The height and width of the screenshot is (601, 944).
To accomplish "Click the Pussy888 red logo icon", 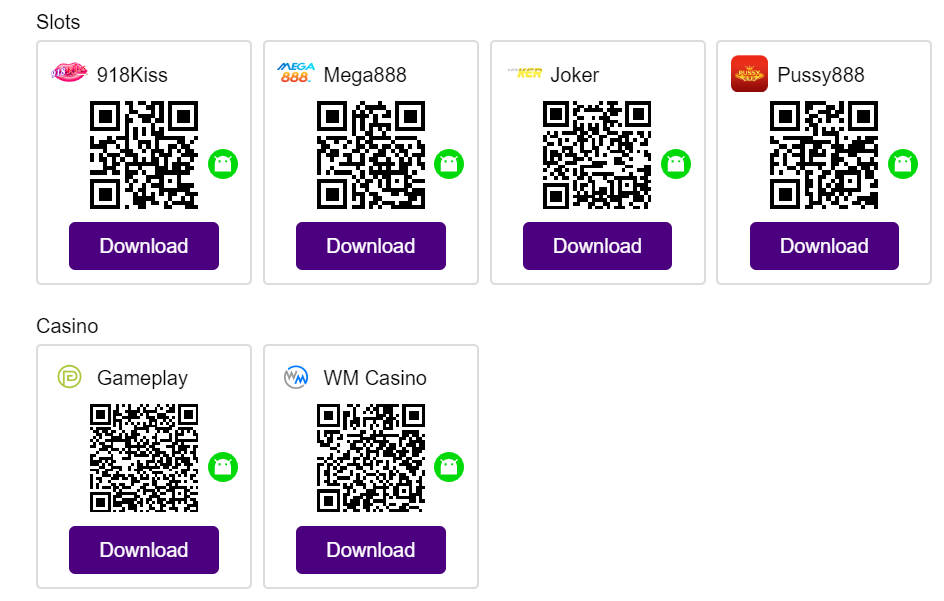I will coord(749,73).
